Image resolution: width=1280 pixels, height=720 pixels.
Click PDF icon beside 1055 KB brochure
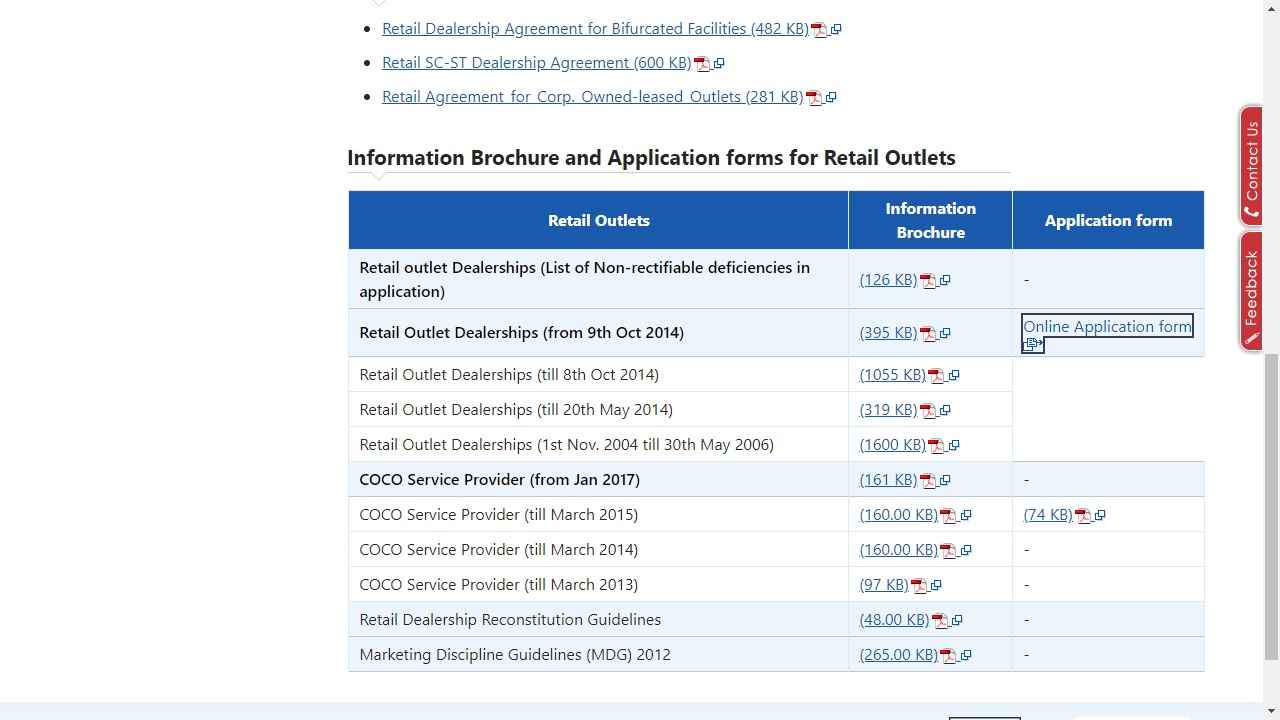point(936,376)
